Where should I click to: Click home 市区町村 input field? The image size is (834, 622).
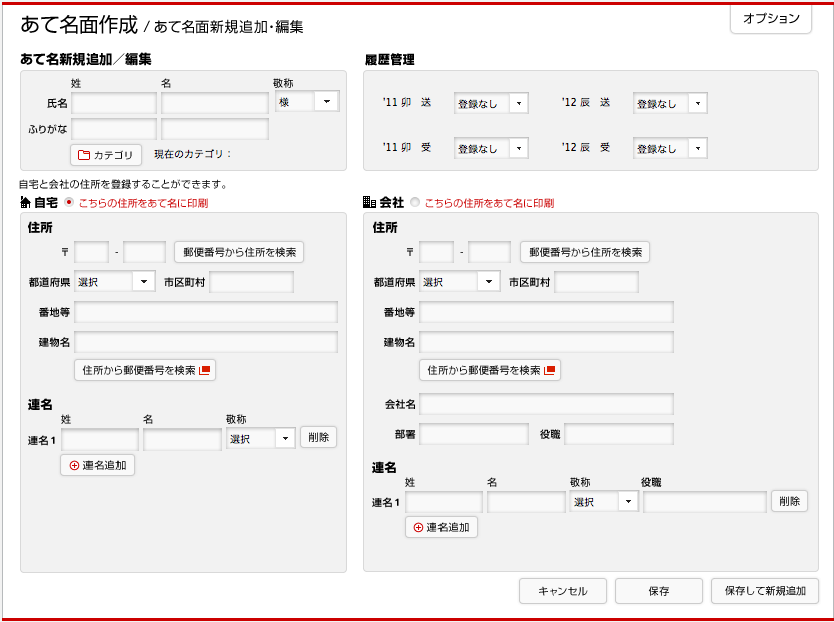[x=252, y=282]
